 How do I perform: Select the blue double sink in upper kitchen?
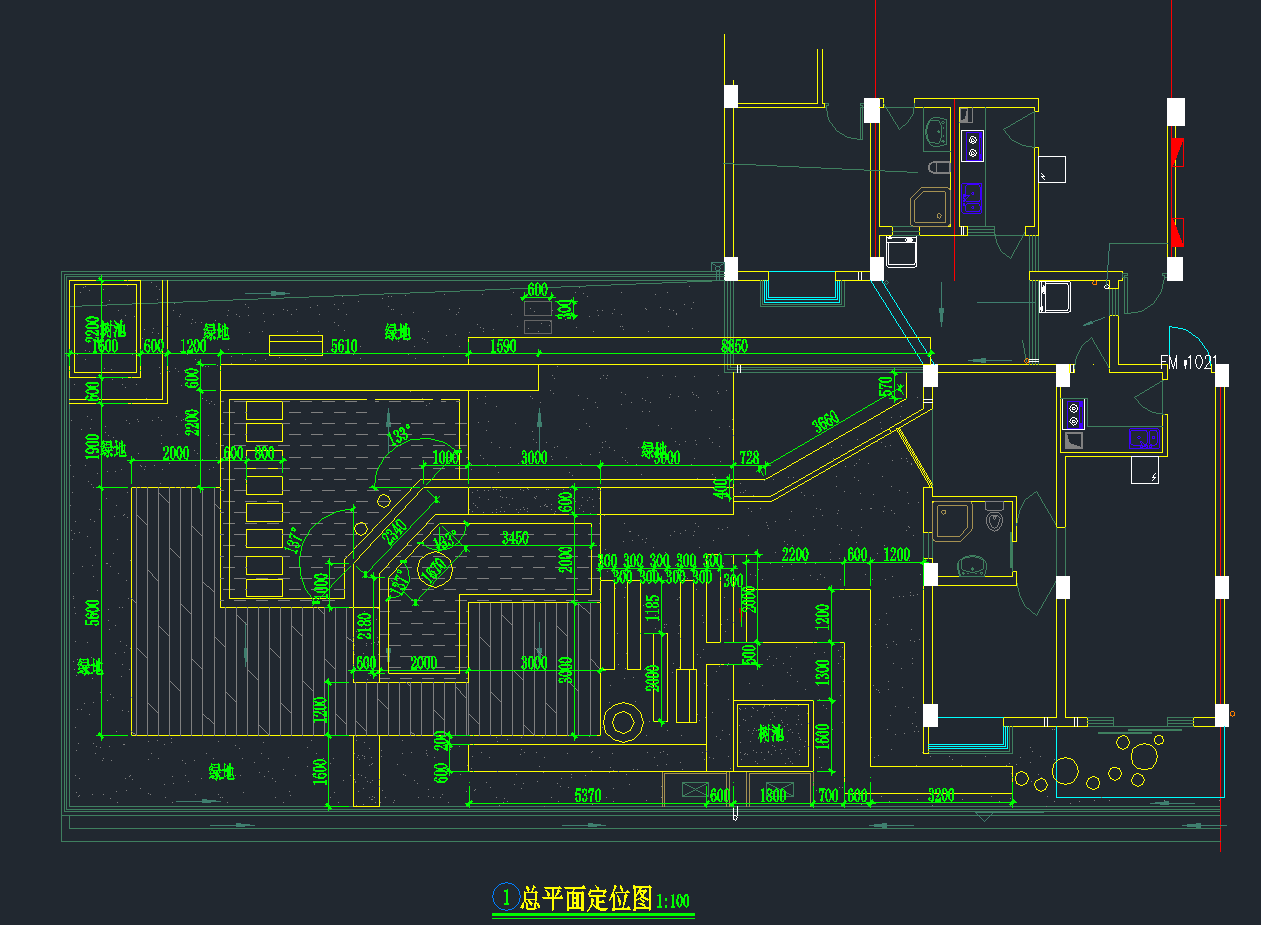coord(972,197)
